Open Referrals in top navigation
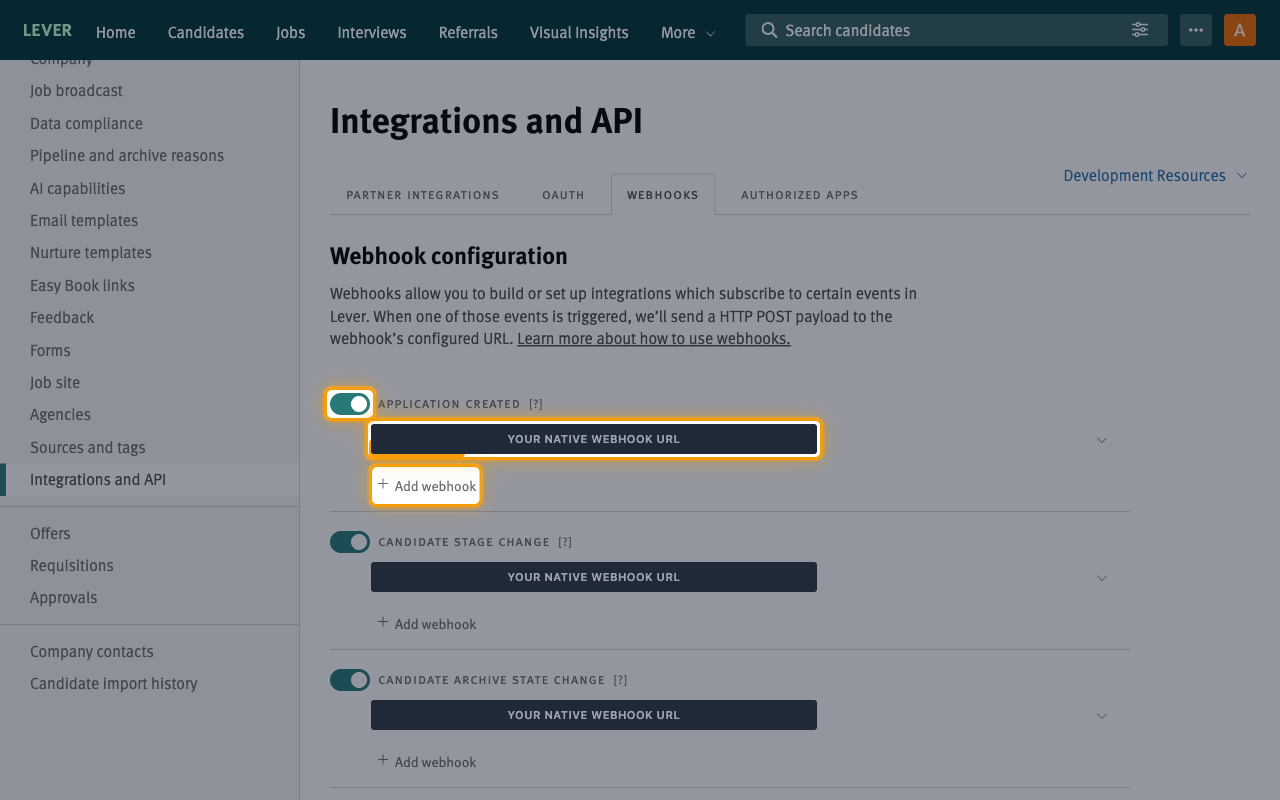 pos(468,32)
